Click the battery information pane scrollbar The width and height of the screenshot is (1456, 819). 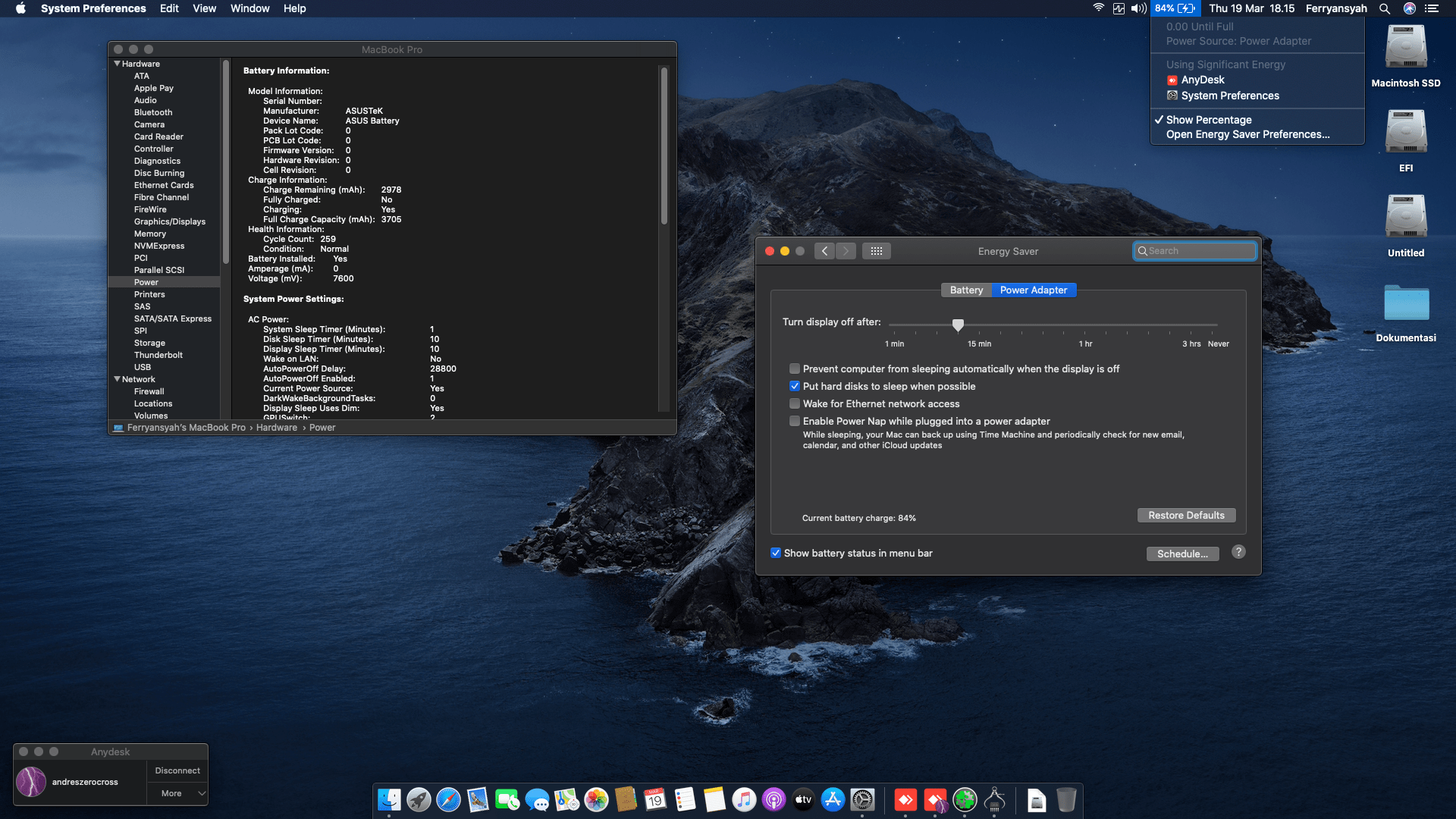(x=664, y=146)
